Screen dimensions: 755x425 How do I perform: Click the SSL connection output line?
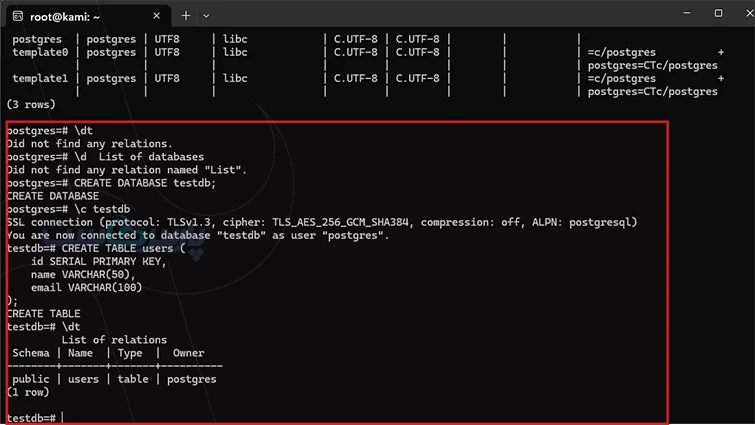pyautogui.click(x=322, y=222)
